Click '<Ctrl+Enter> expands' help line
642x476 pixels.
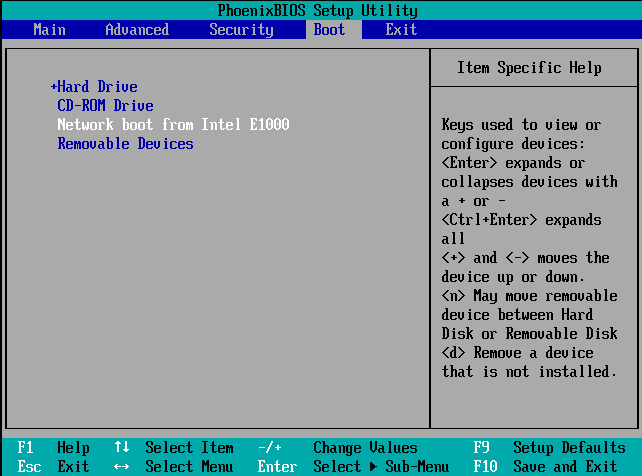[x=521, y=220]
